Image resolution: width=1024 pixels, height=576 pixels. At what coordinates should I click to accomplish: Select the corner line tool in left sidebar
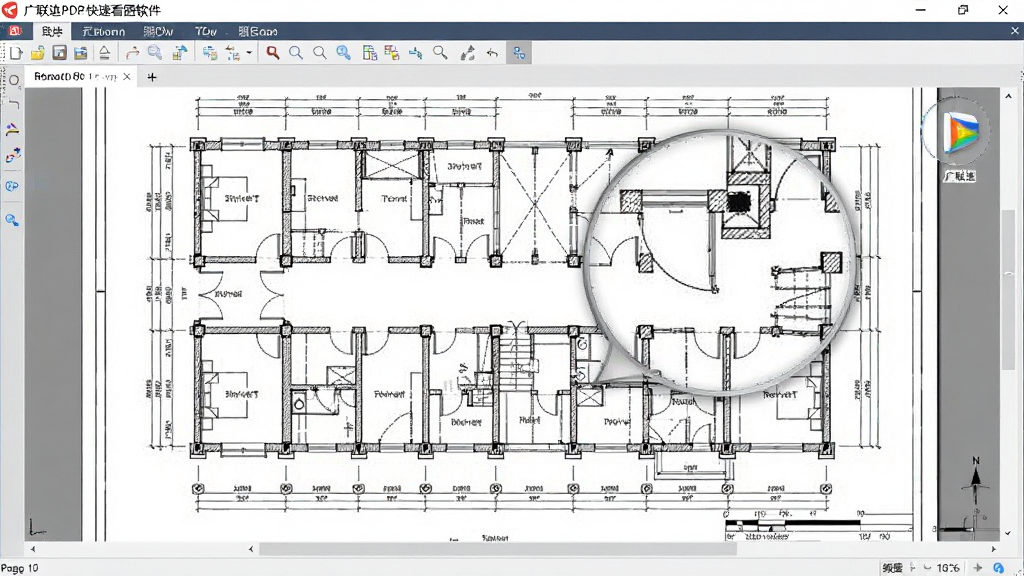click(x=14, y=103)
